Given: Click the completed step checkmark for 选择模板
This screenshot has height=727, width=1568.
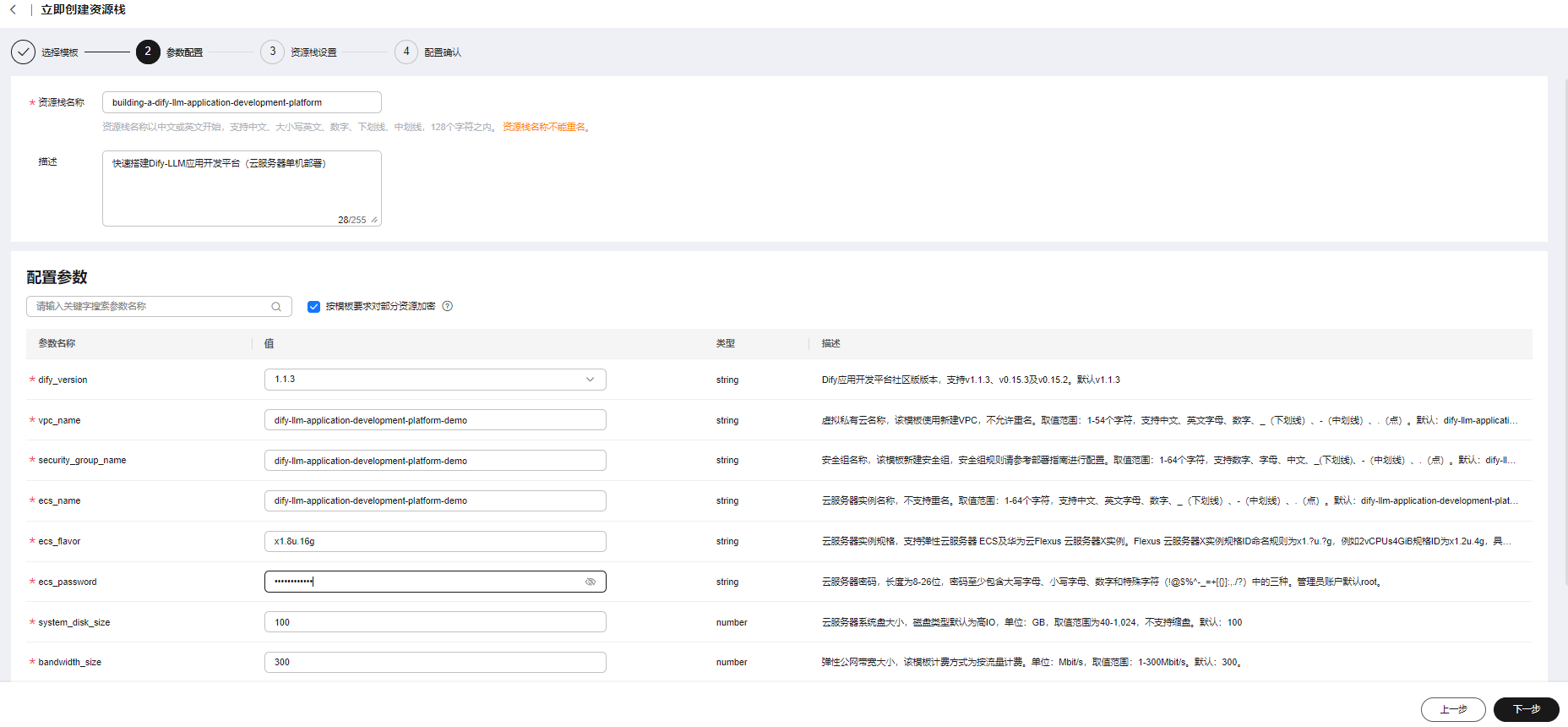Looking at the screenshot, I should click(23, 52).
